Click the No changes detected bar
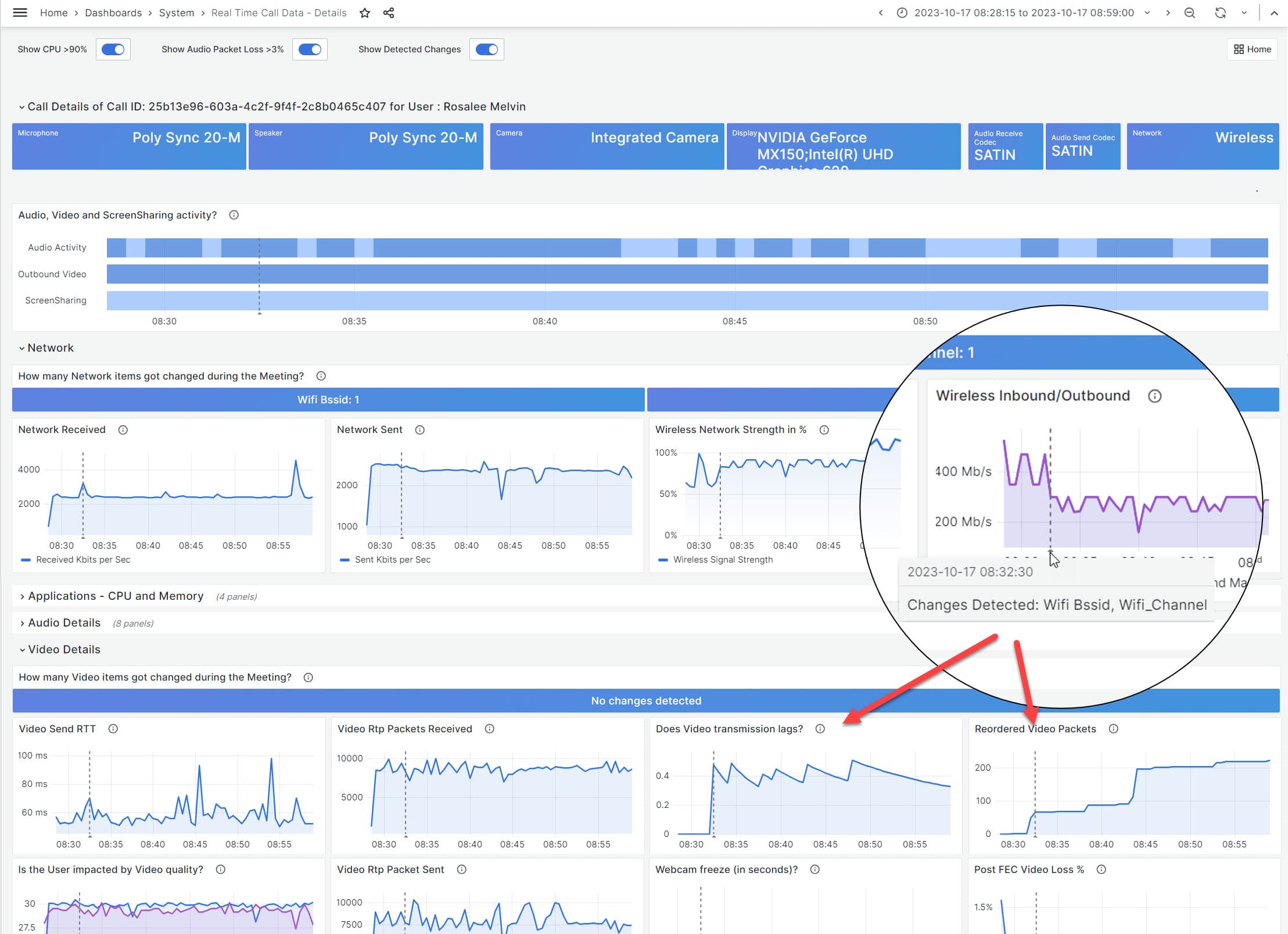Screen dimensions: 1288x934 pyautogui.click(x=646, y=701)
